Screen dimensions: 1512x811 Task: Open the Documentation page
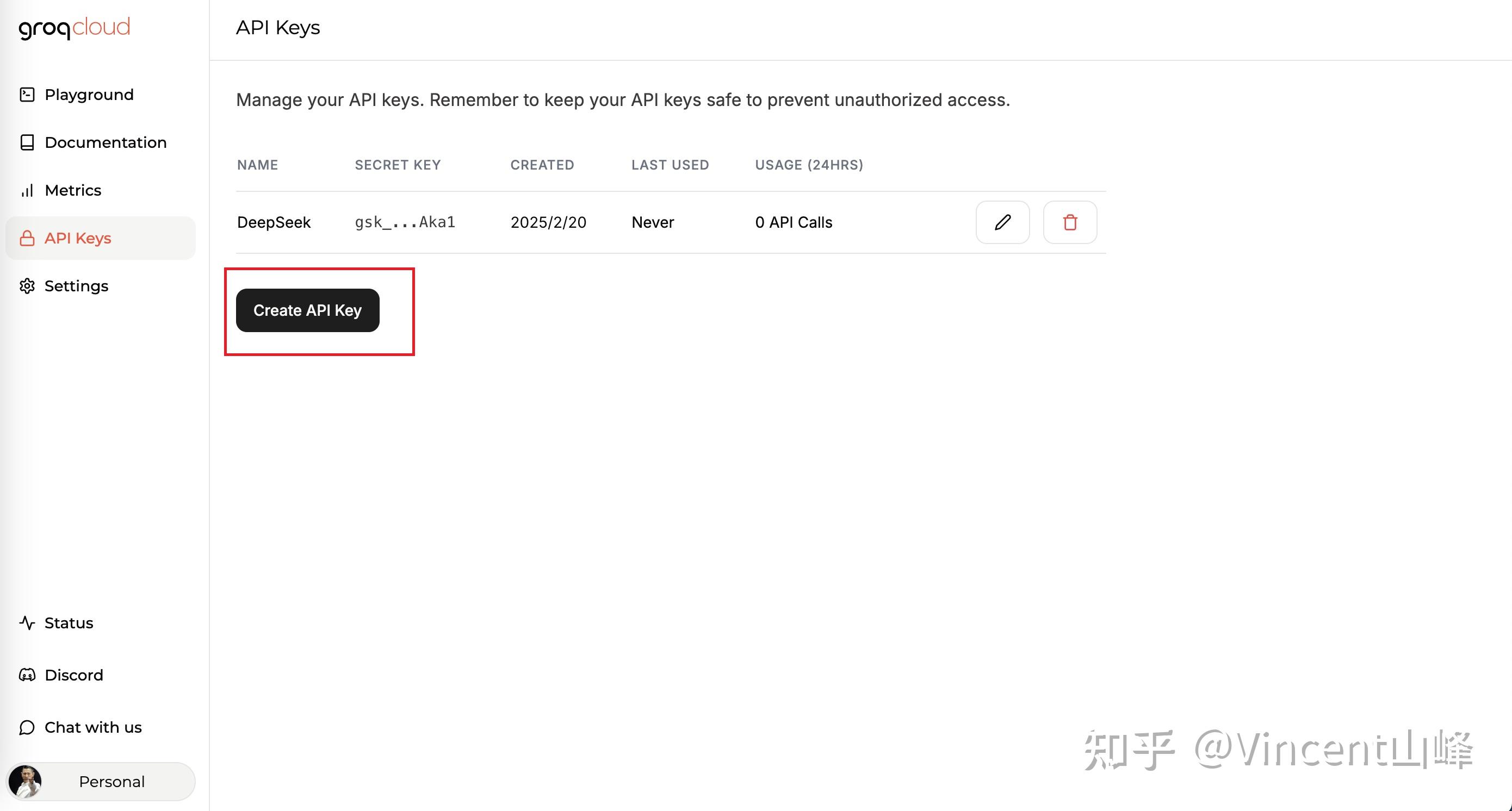[106, 142]
